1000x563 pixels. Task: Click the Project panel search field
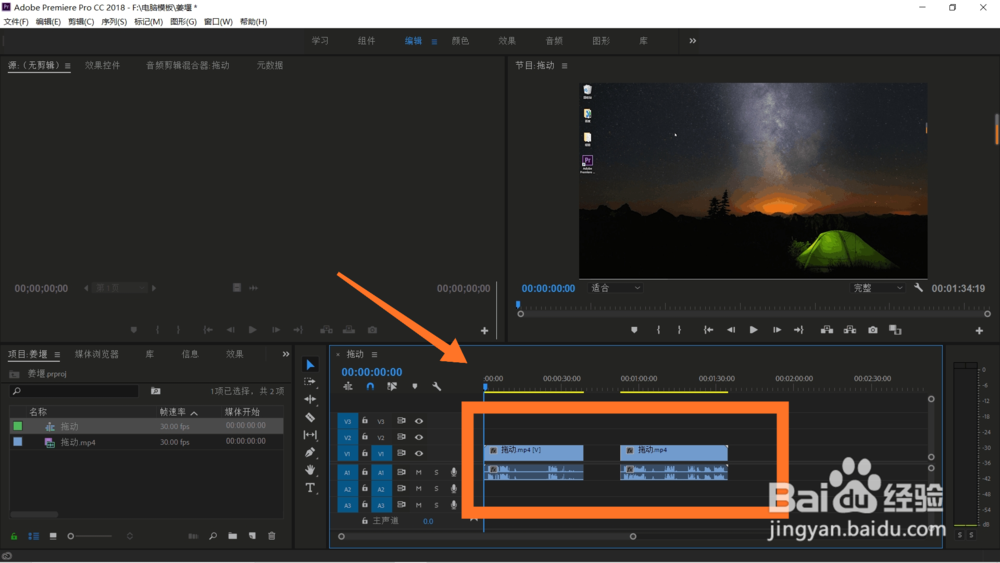[75, 391]
